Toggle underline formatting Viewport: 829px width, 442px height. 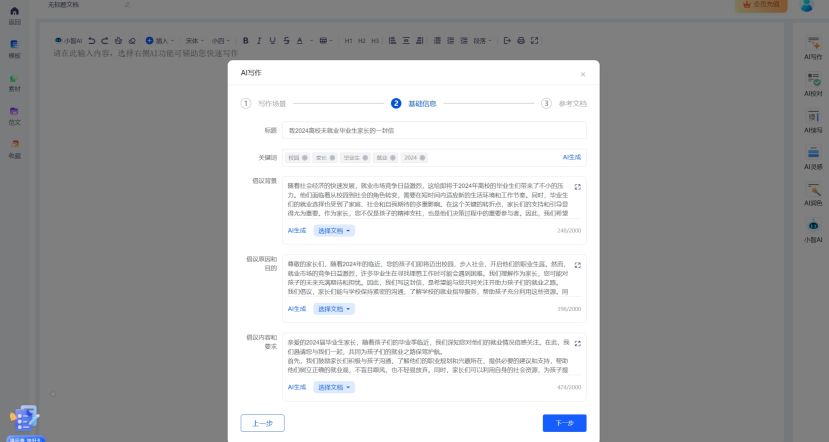pyautogui.click(x=272, y=41)
